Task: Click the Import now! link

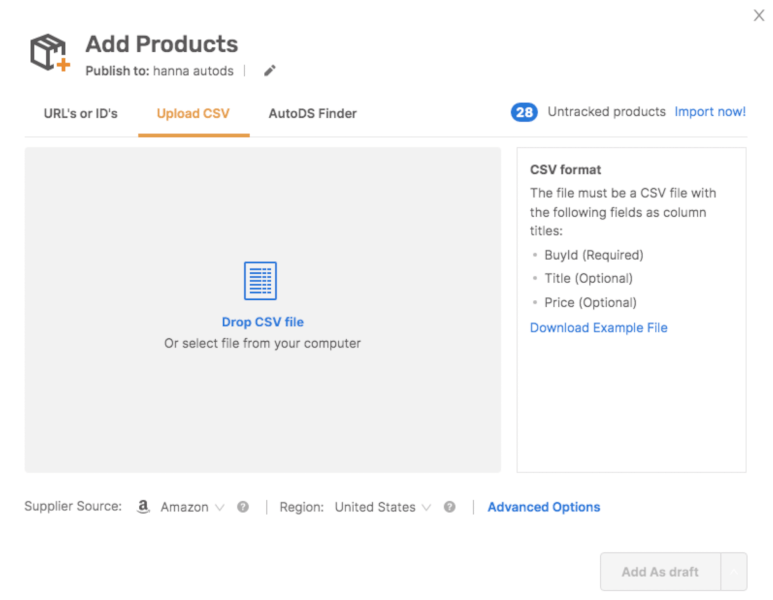Action: click(x=710, y=112)
